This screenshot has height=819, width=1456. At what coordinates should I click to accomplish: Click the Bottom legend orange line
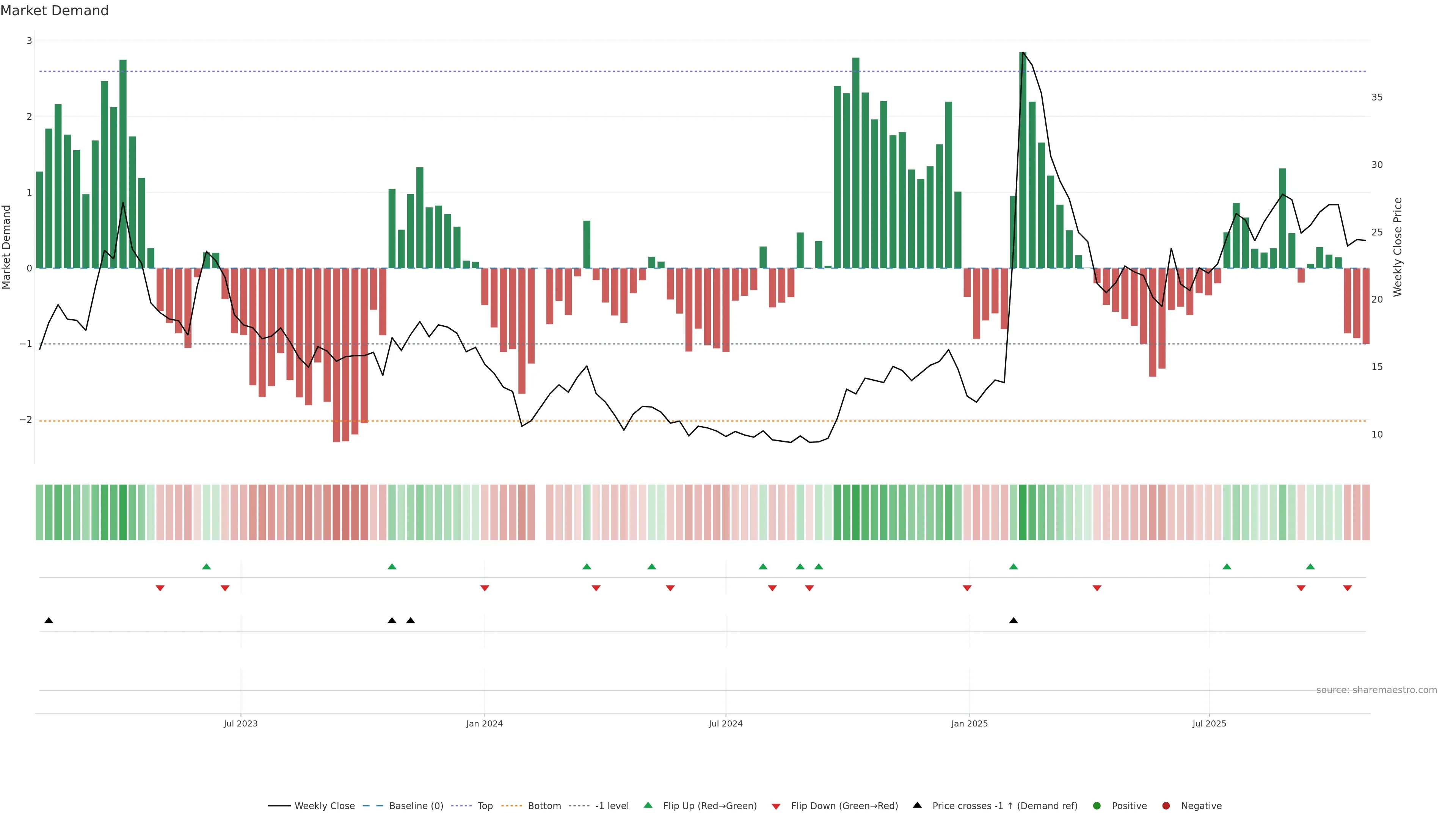(512, 806)
